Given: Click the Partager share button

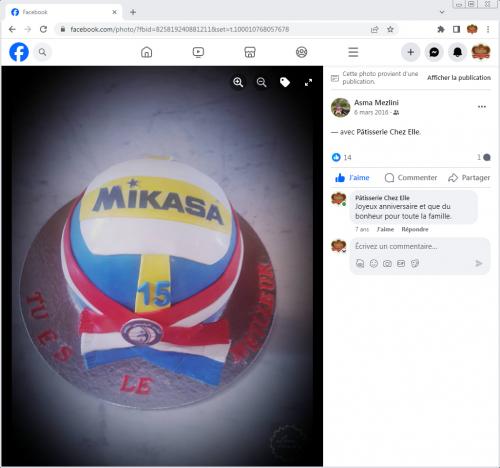Looking at the screenshot, I should (469, 178).
